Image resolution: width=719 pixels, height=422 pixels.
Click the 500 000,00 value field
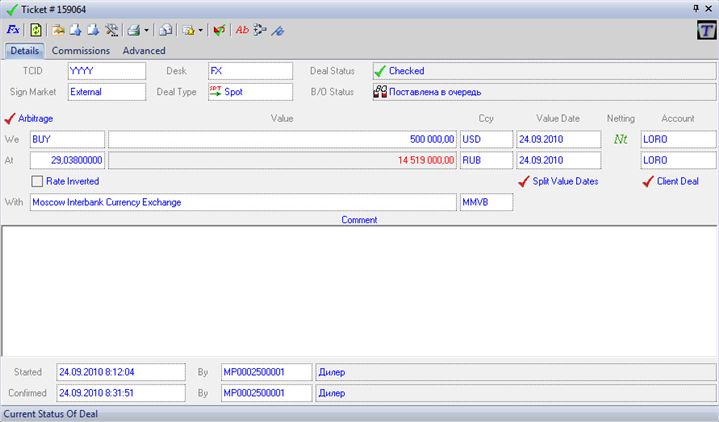(282, 139)
